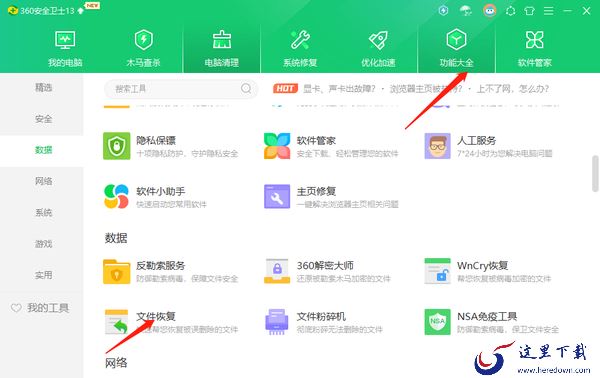Screen dimensions: 600x378
Task: Click the 反勒索服务 yellow folder icon
Action: (x=116, y=271)
